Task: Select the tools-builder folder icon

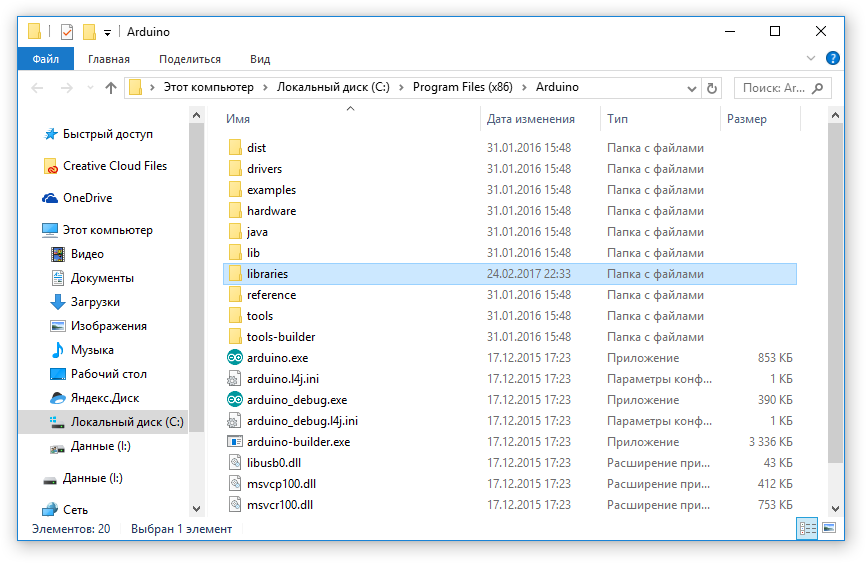Action: 235,336
